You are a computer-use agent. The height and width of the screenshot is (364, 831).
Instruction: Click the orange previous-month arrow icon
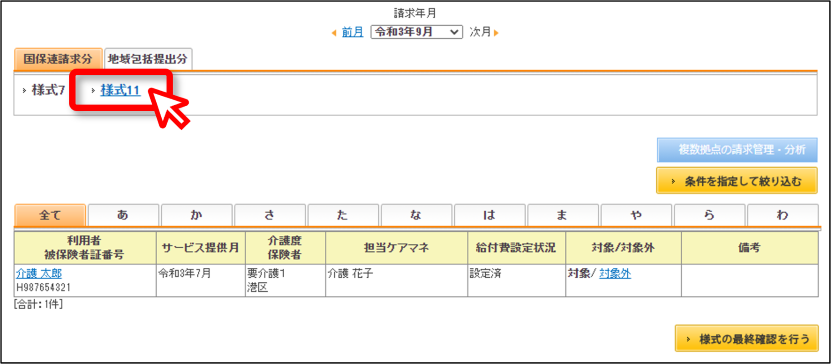pos(334,33)
